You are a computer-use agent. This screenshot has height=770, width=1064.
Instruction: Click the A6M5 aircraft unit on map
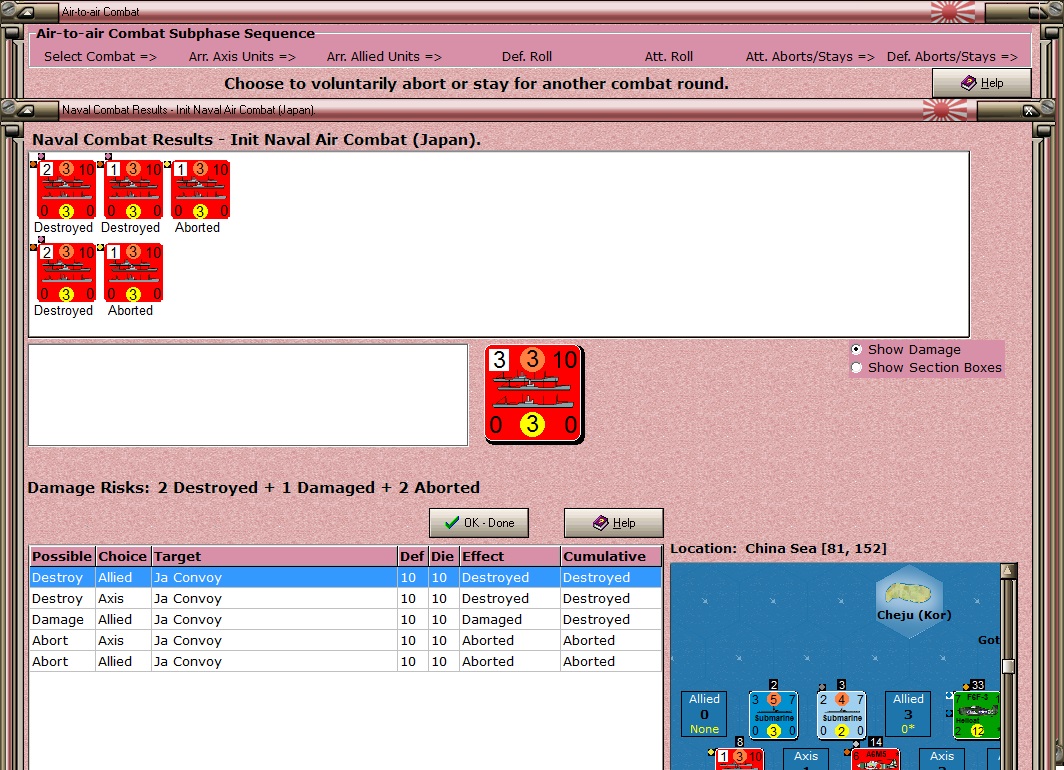click(875, 759)
